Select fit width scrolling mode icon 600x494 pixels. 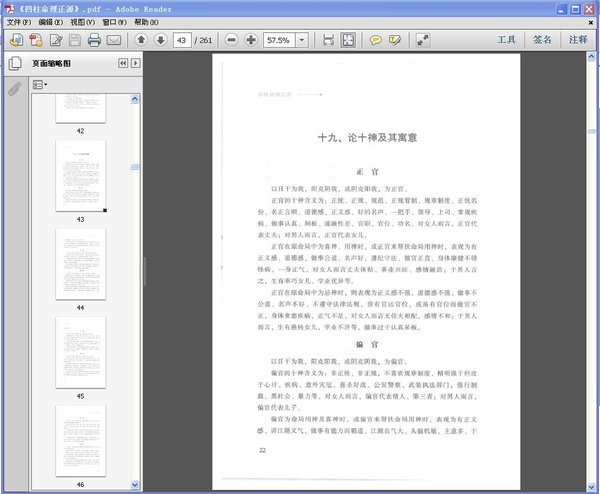click(328, 40)
